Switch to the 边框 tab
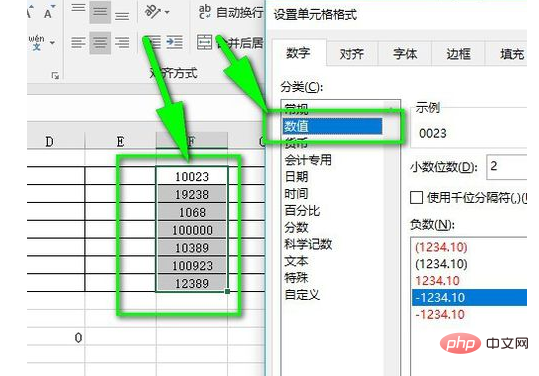This screenshot has width=539, height=376. [458, 54]
